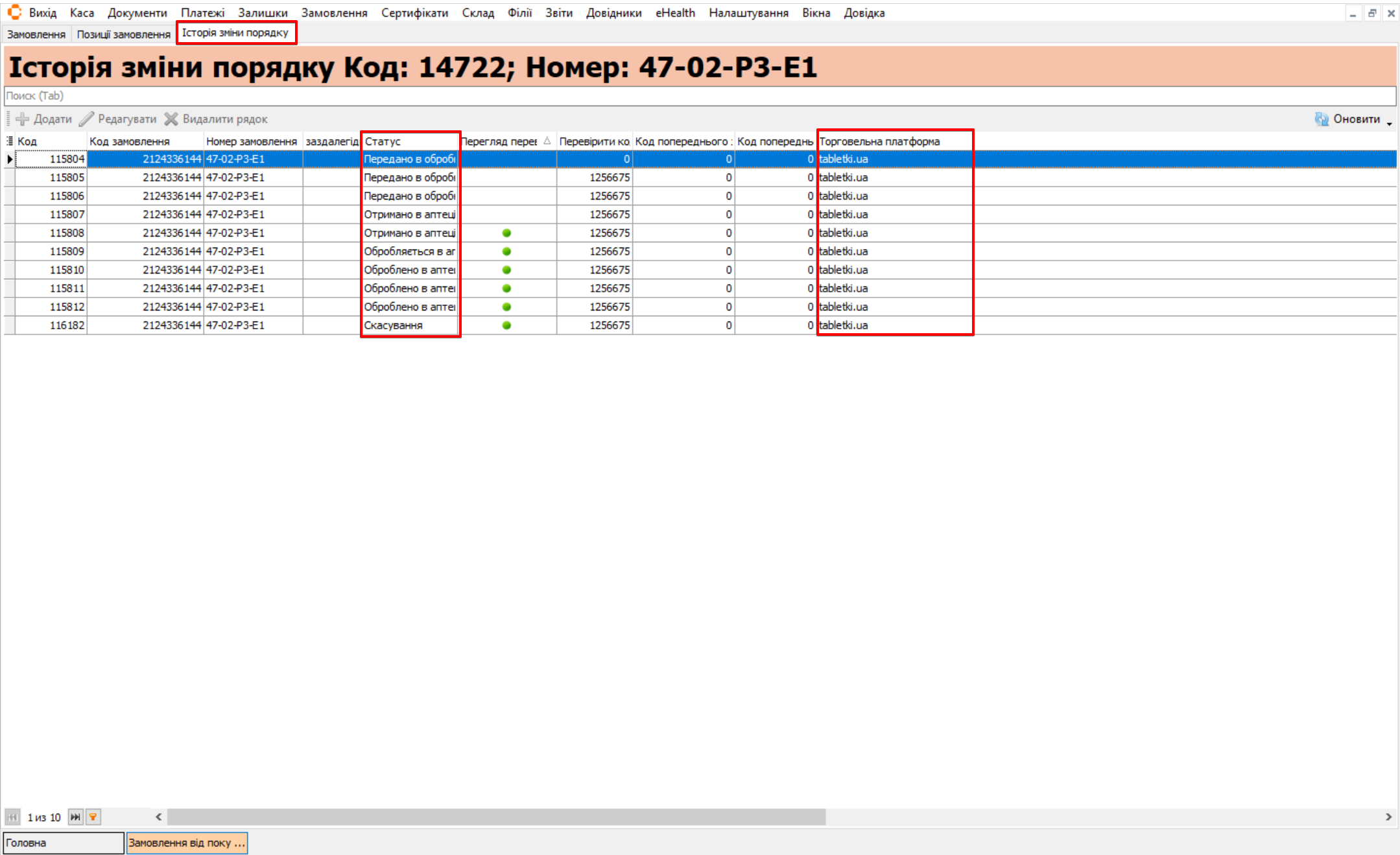1400x855 pixels.
Task: Click the column chooser icon beside Код
Action: pyautogui.click(x=10, y=141)
